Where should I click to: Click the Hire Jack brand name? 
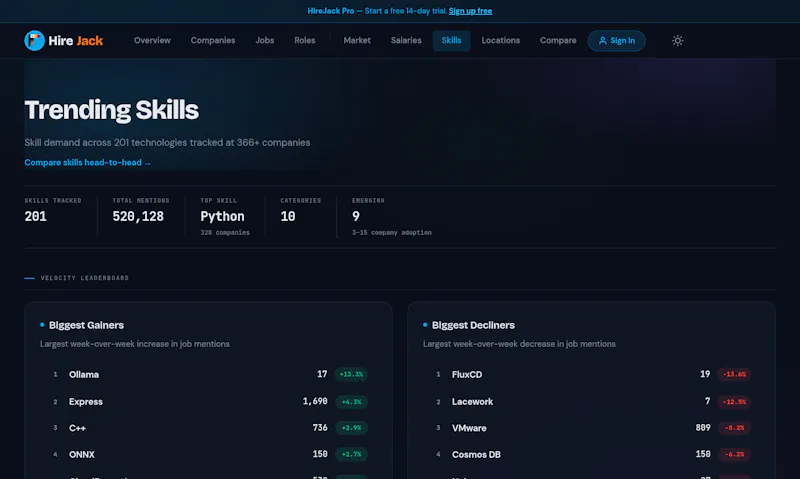click(x=76, y=41)
